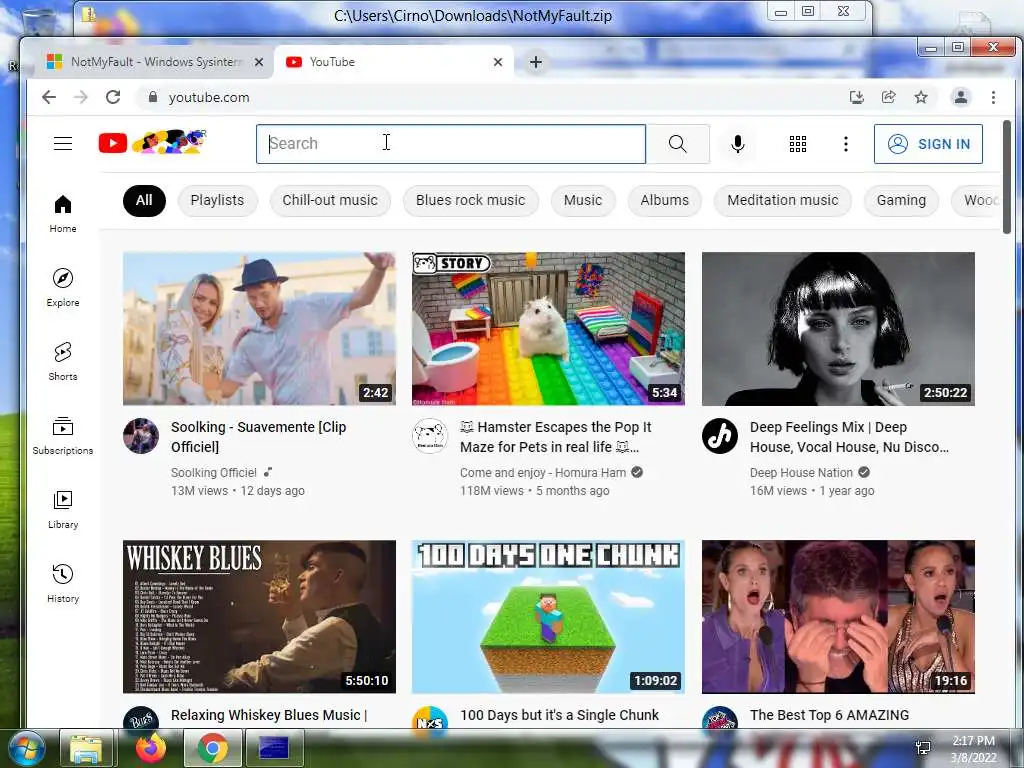Close the YouTube tab
This screenshot has width=1024, height=768.
498,62
